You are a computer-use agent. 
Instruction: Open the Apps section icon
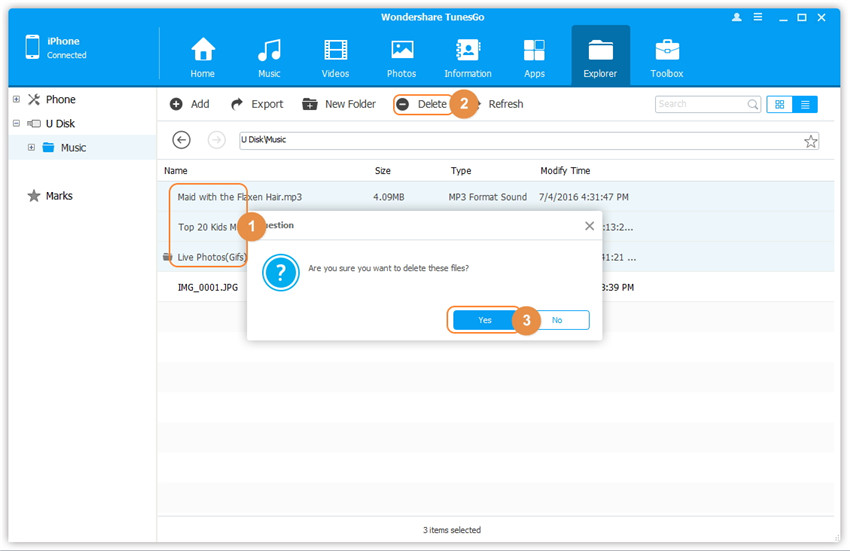pos(534,50)
